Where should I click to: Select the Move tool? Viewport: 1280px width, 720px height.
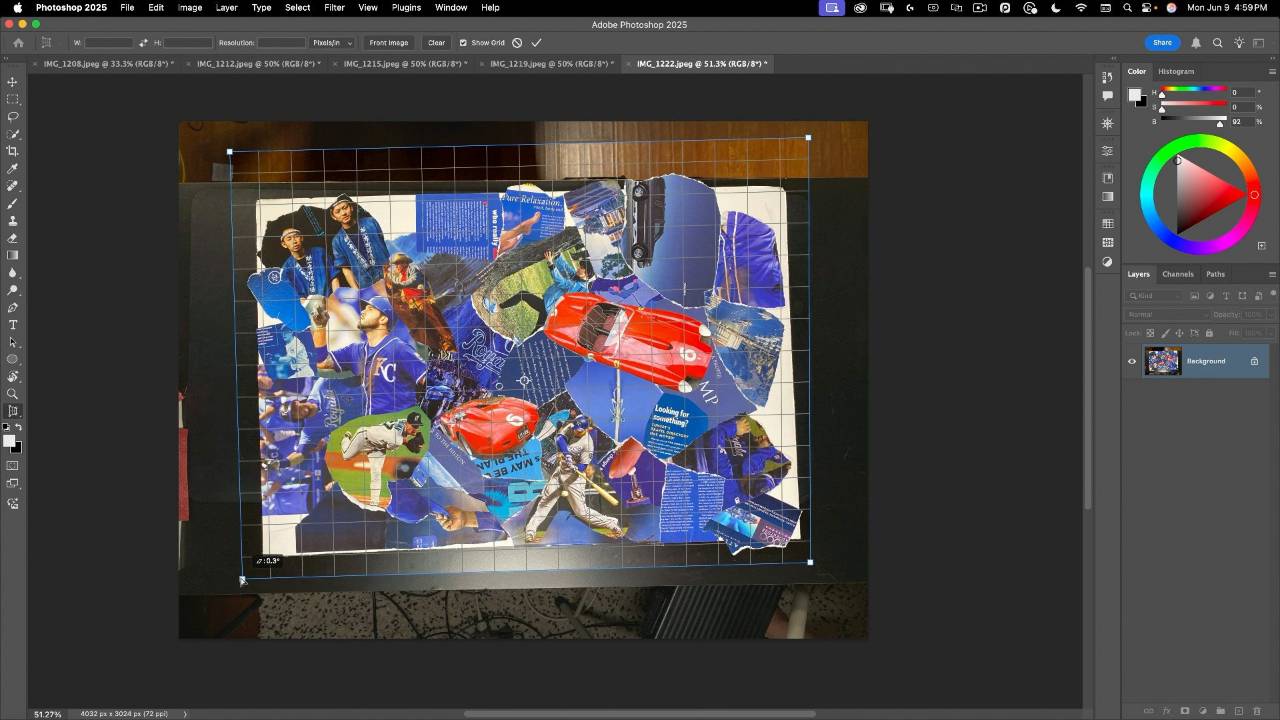(13, 82)
